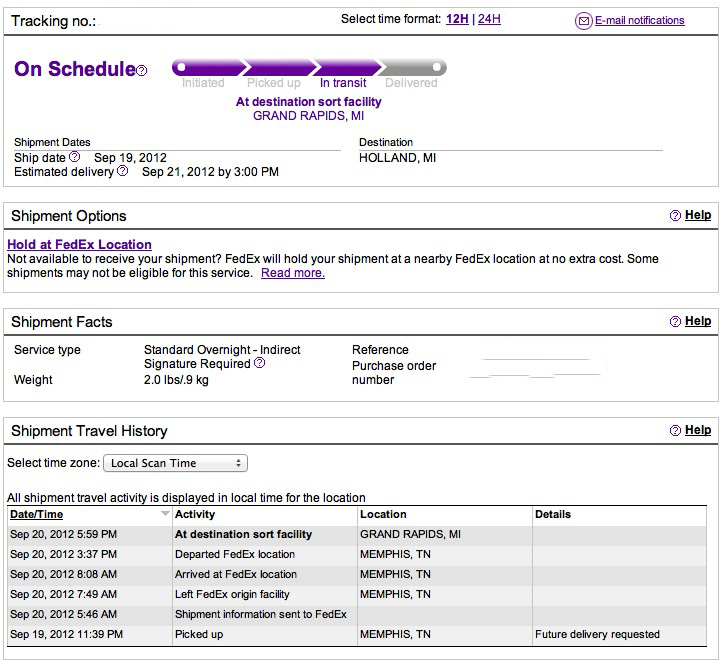Viewport: 723px width, 666px height.
Task: Toggle sort arrow in Date/Time column
Action: click(x=165, y=514)
